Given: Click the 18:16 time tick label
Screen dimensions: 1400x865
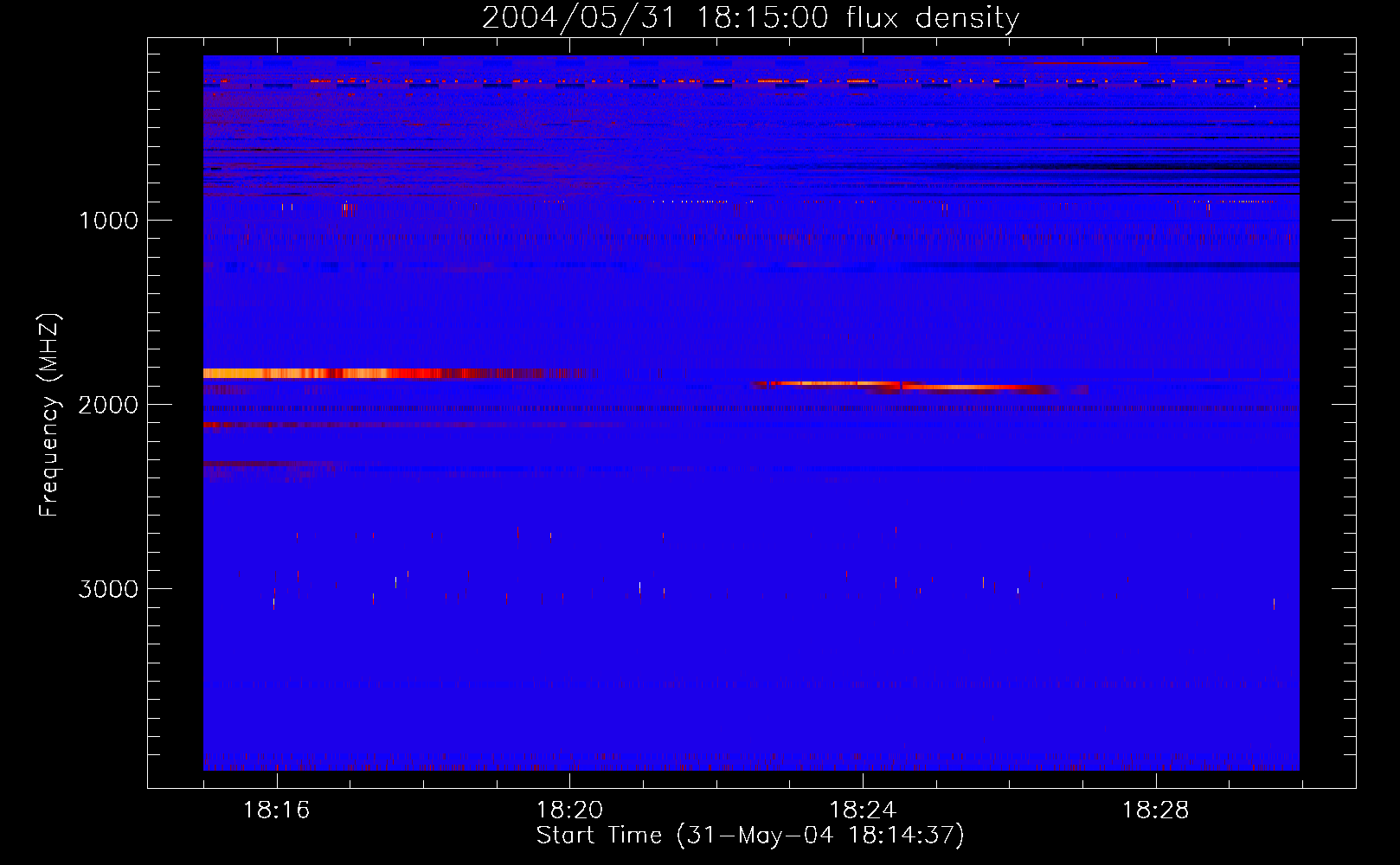Looking at the screenshot, I should click(276, 811).
